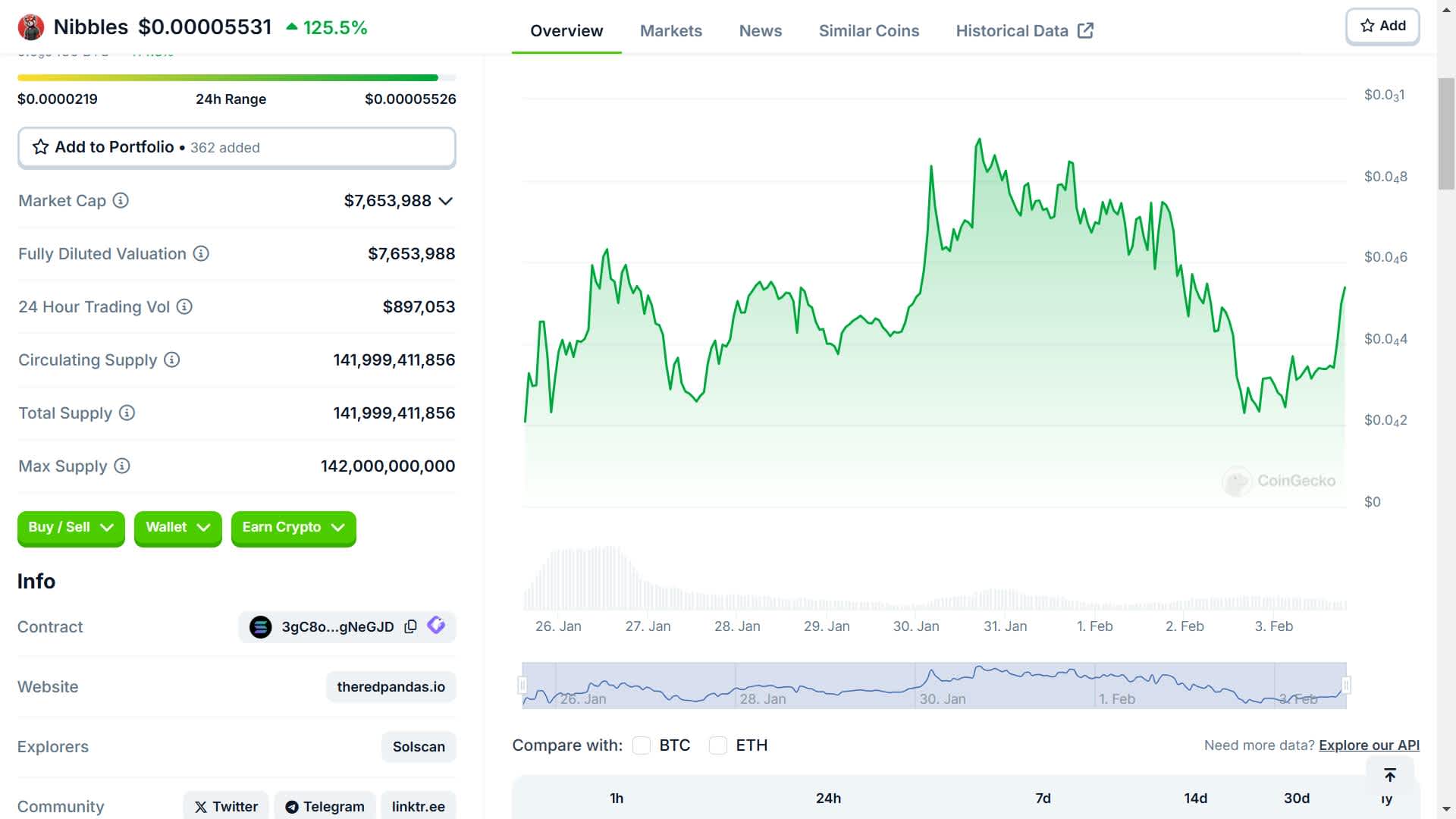Click the Nibbles coin logo icon
The height and width of the screenshot is (819, 1456).
click(31, 27)
